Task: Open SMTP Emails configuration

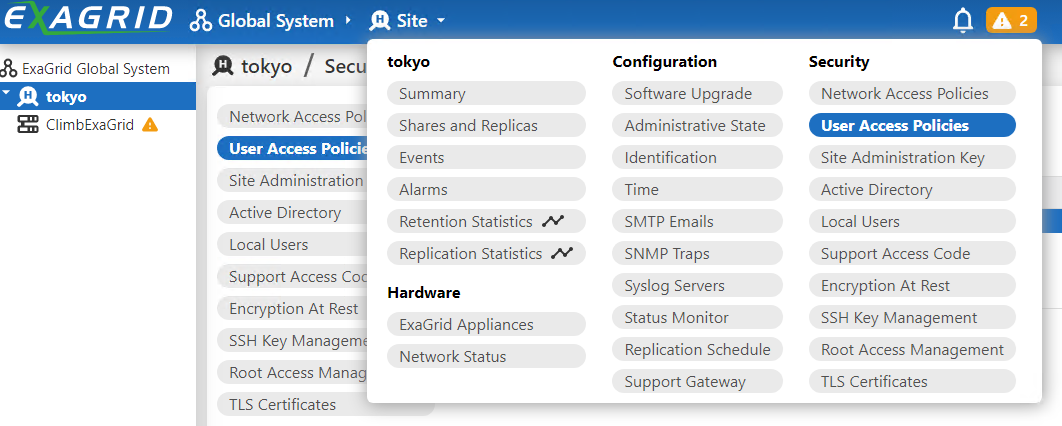Action: pyautogui.click(x=698, y=221)
